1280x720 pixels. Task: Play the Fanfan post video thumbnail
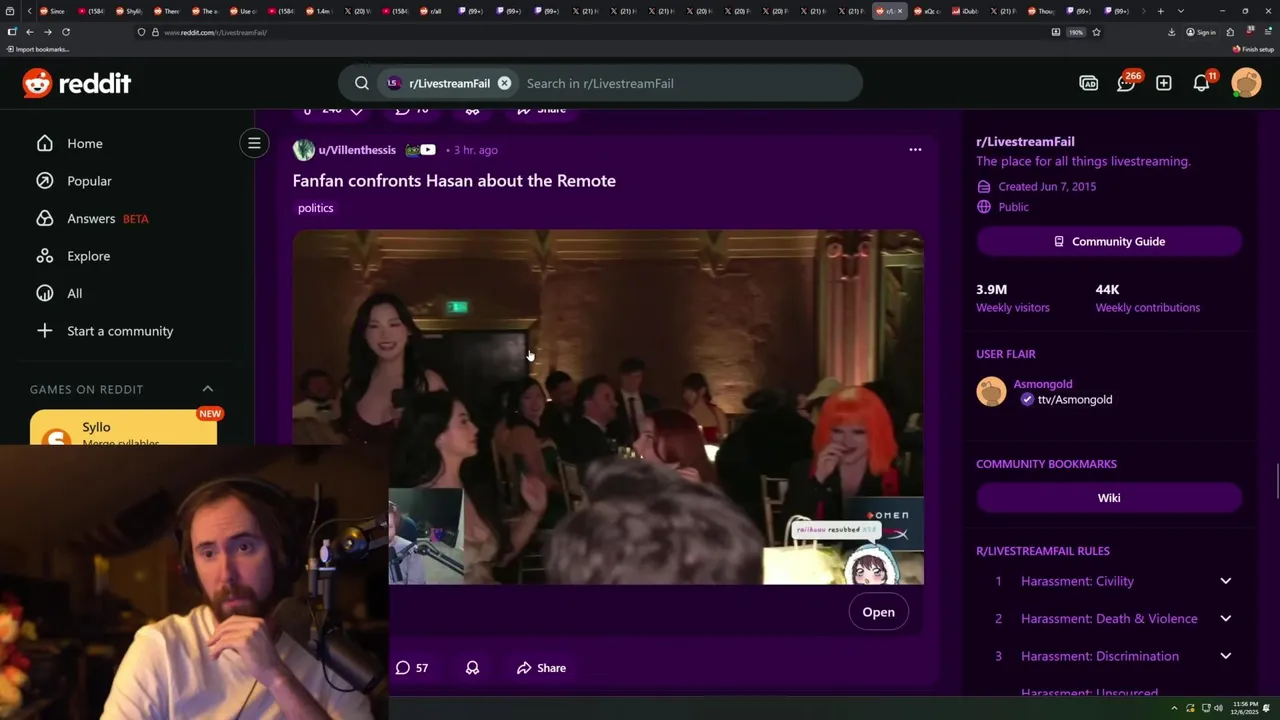(x=608, y=407)
